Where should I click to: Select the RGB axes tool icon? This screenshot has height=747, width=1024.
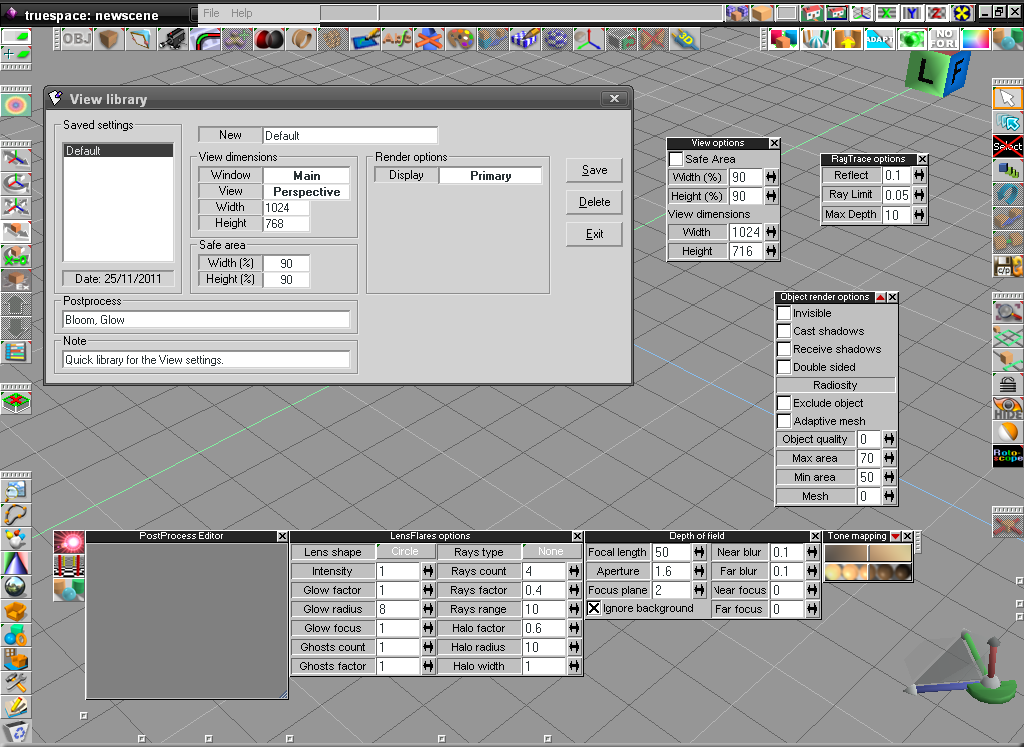[589, 39]
